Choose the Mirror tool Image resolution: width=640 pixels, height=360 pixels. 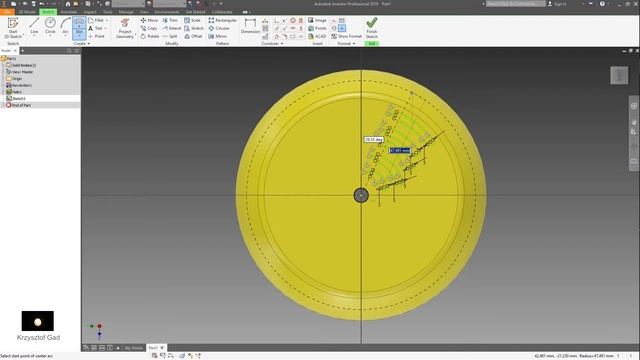click(217, 36)
